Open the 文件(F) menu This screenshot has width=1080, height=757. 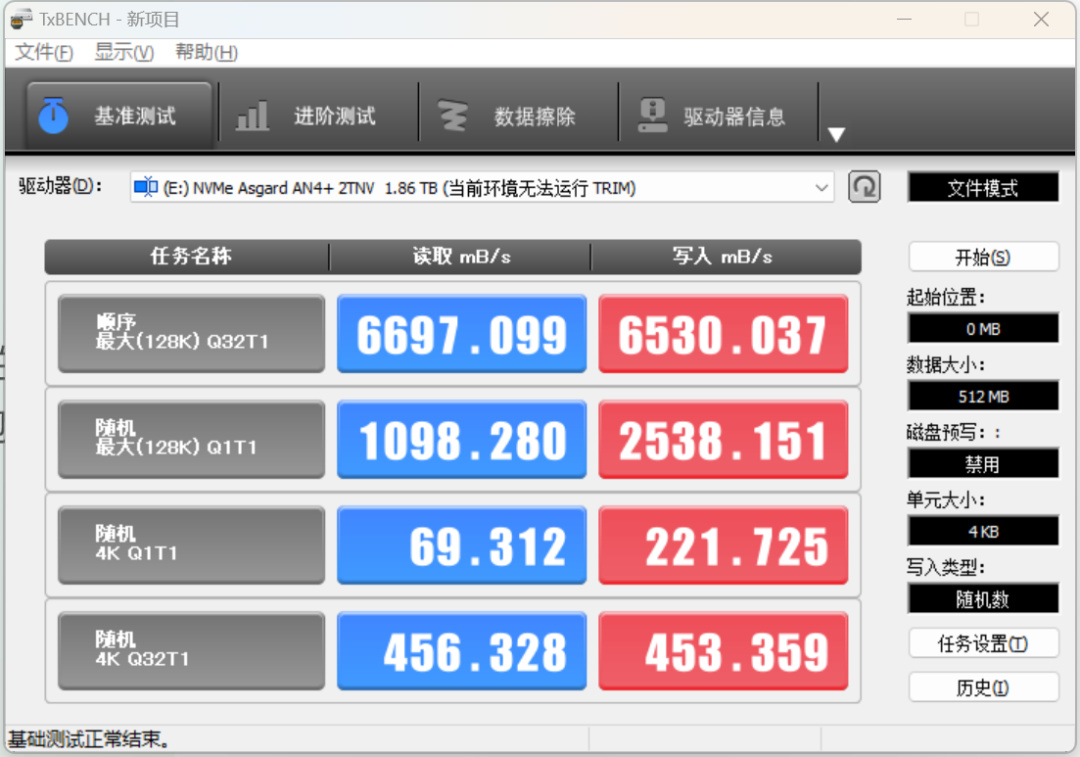pyautogui.click(x=44, y=52)
